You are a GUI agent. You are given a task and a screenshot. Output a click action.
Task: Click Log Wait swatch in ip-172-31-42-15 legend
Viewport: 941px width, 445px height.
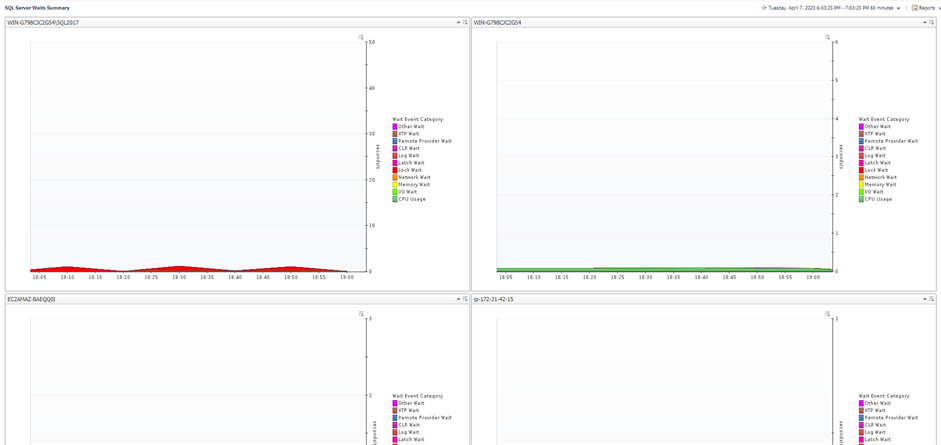pos(861,432)
